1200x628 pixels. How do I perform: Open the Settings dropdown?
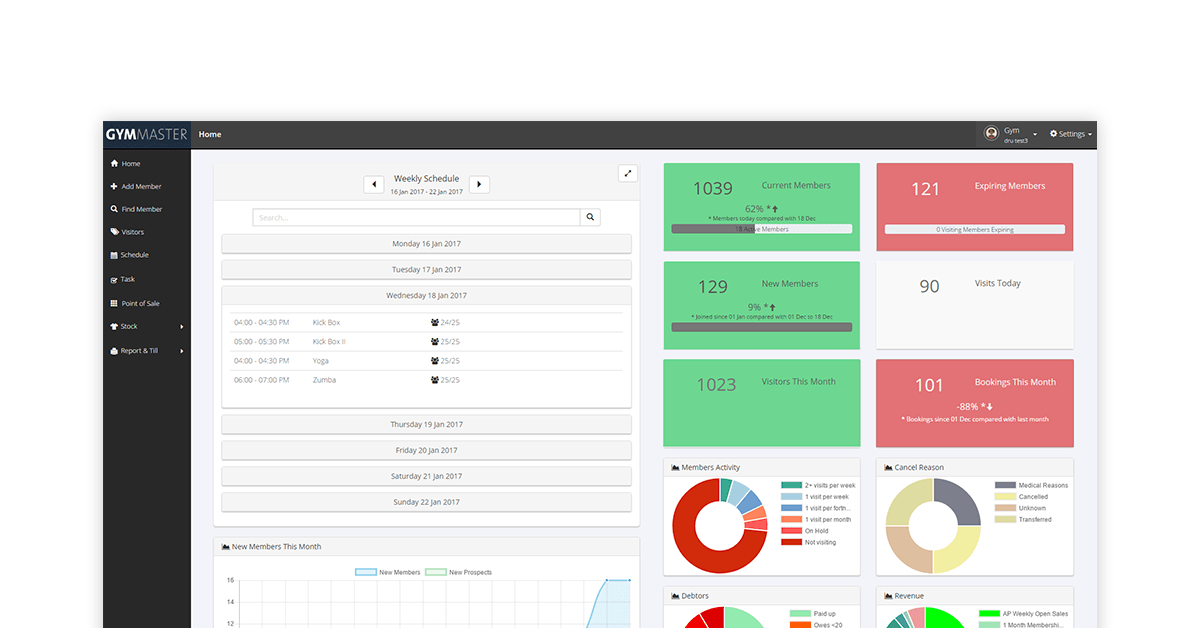tap(1070, 134)
